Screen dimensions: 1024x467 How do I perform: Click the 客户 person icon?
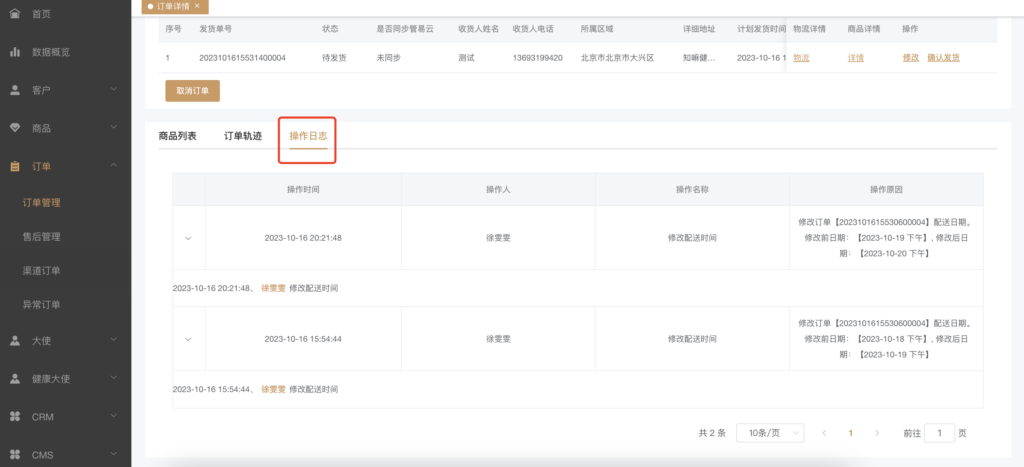[15, 90]
